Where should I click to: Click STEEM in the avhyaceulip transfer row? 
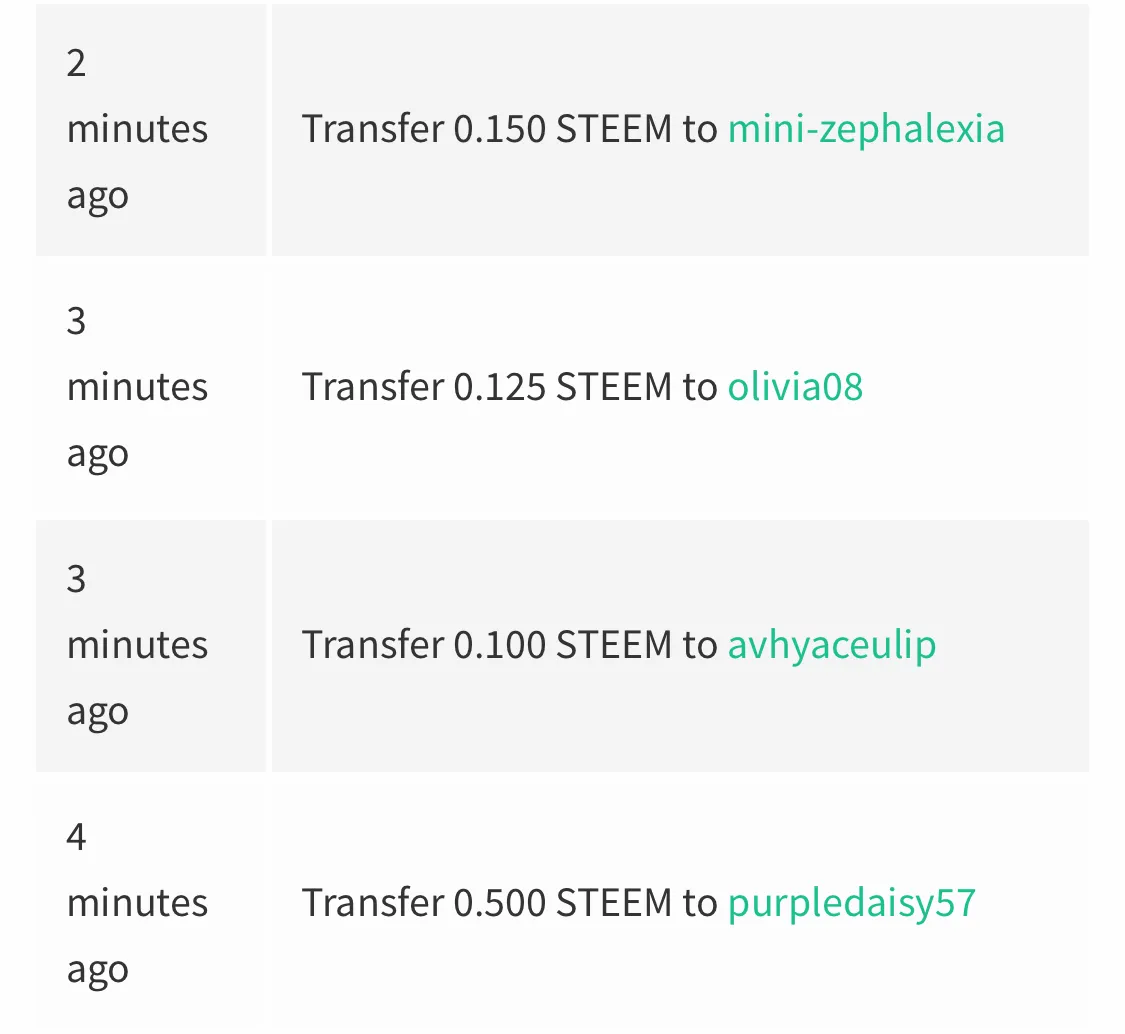pyautogui.click(x=614, y=645)
